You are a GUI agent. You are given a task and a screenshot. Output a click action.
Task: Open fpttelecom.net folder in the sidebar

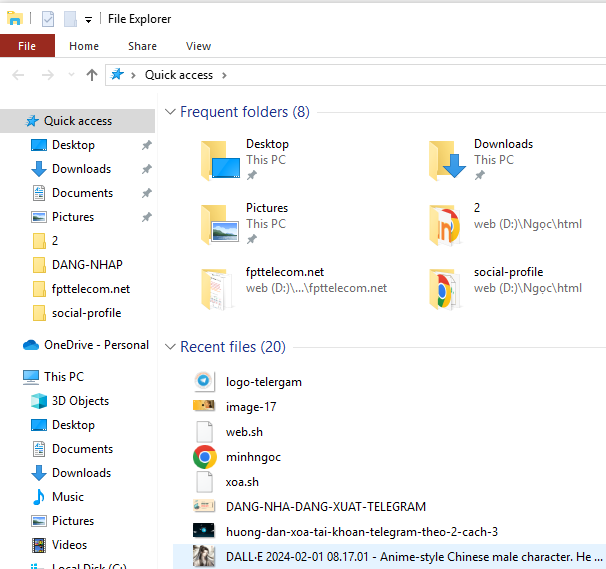(x=91, y=289)
